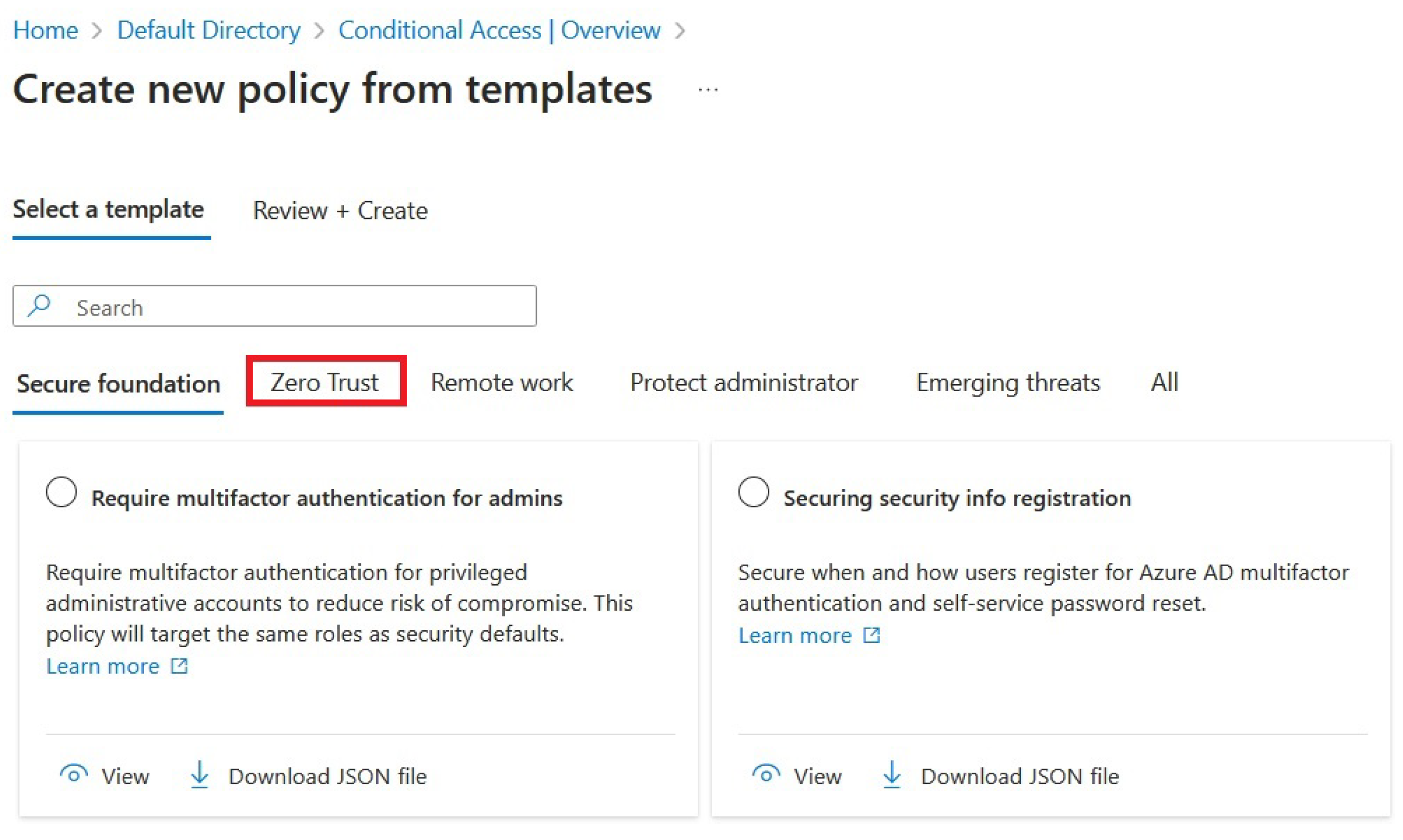The image size is (1403, 840).
Task: Open the Remote work template category
Action: [x=502, y=382]
